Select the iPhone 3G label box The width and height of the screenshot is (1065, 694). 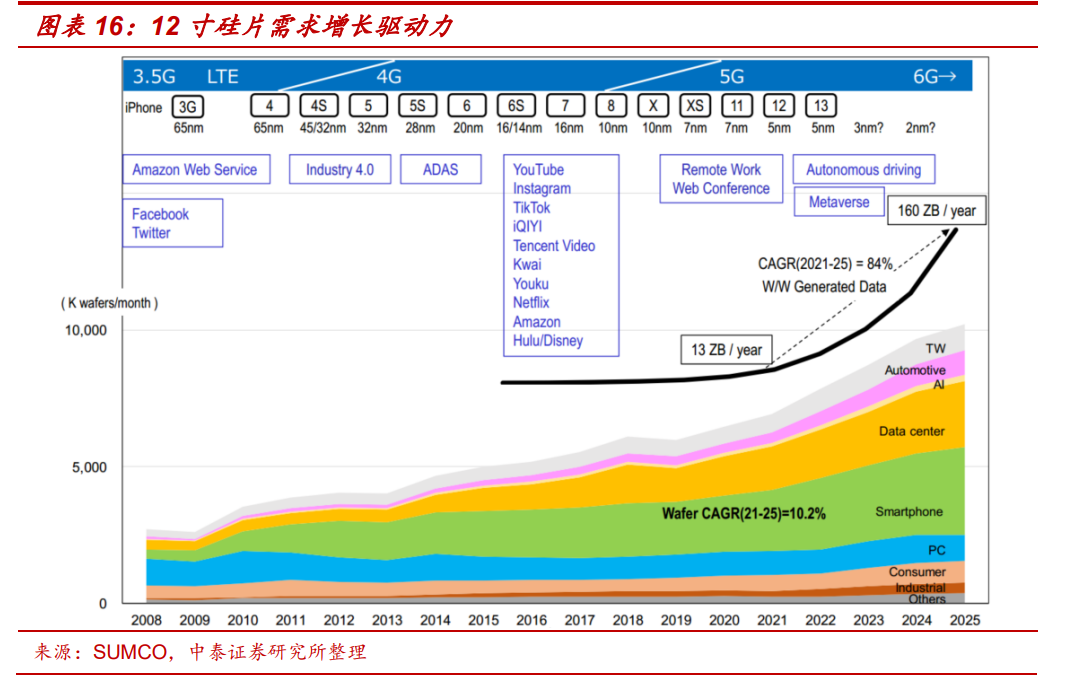point(186,105)
